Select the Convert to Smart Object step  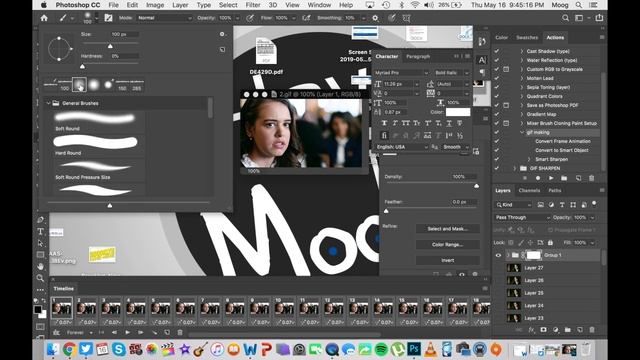[x=562, y=150]
